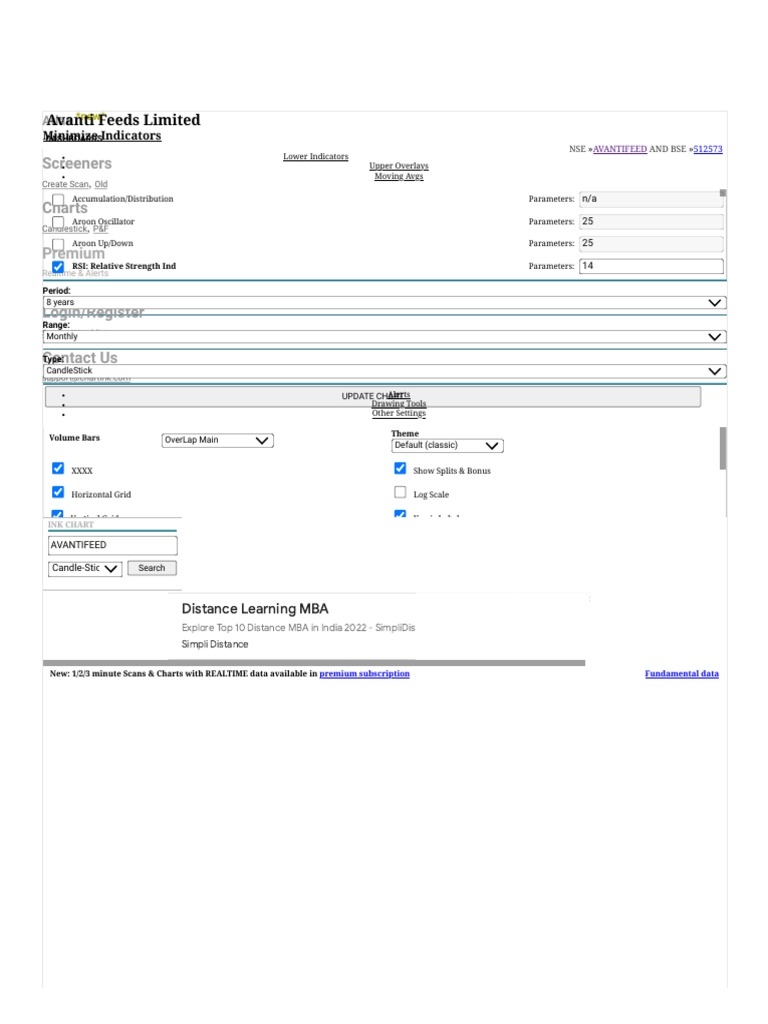Edit Aroon Up/Down parameters field

click(651, 244)
